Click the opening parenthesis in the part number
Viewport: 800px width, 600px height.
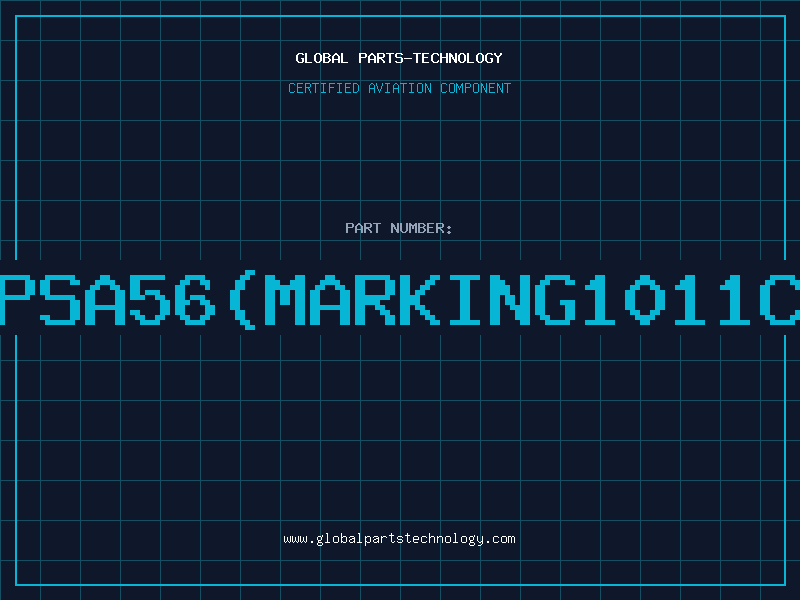point(242,299)
